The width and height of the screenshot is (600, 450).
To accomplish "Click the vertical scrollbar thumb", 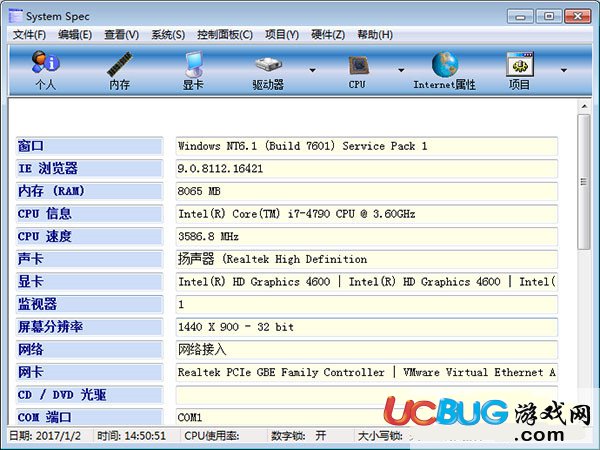I will point(584,182).
